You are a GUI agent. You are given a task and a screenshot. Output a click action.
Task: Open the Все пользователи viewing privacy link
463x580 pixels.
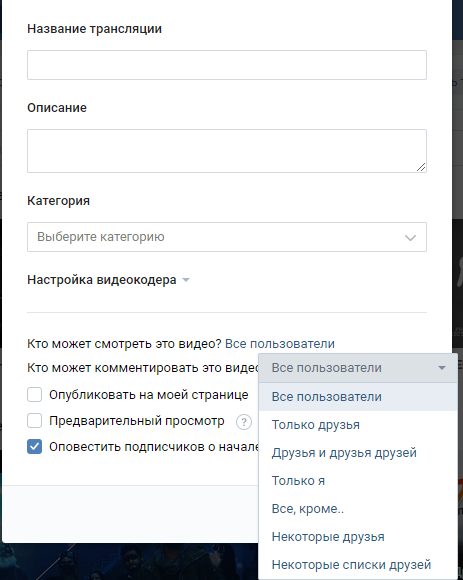(x=280, y=344)
